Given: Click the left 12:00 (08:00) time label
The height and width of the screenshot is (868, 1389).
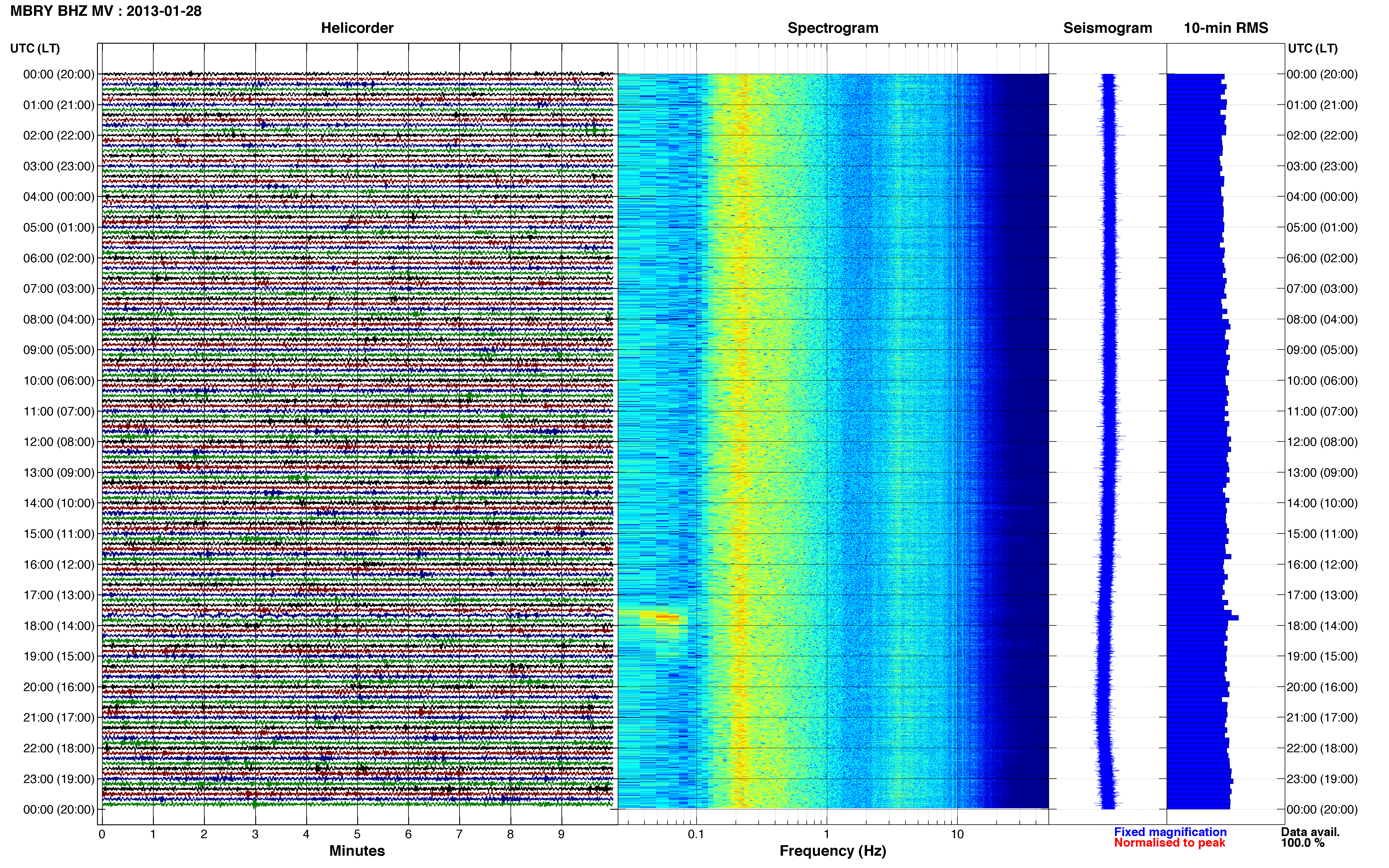Looking at the screenshot, I should 59,442.
